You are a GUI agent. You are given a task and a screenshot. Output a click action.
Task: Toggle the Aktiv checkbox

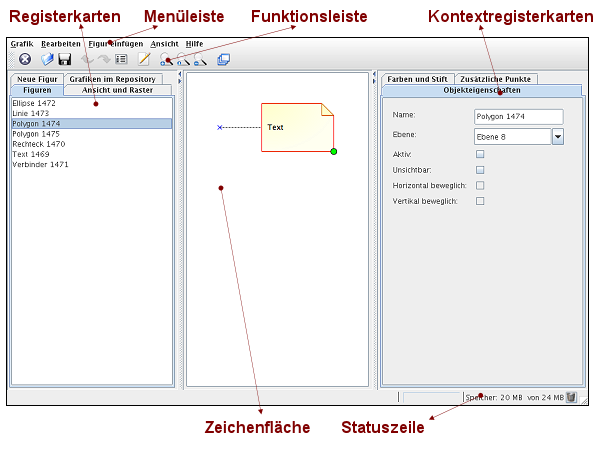click(x=480, y=154)
